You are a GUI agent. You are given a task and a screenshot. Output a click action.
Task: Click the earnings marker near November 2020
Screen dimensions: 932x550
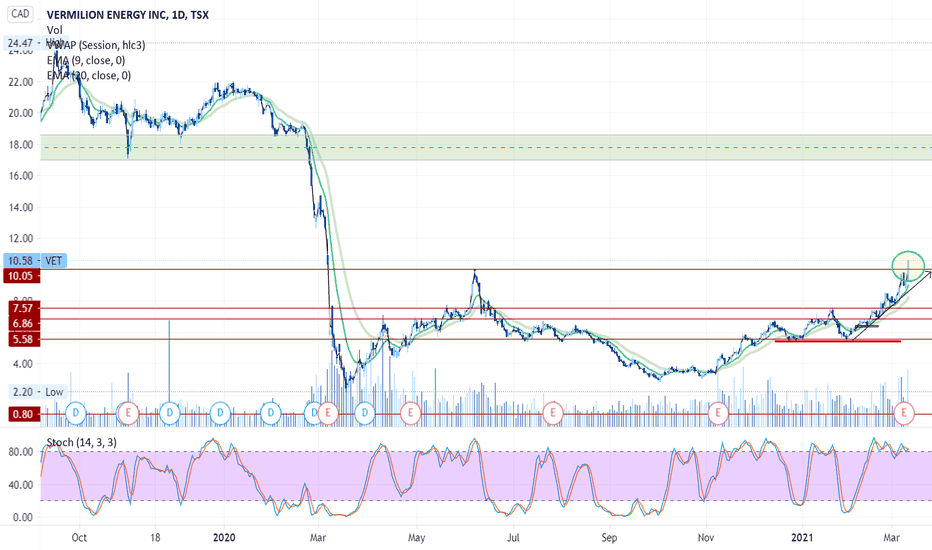tap(719, 413)
